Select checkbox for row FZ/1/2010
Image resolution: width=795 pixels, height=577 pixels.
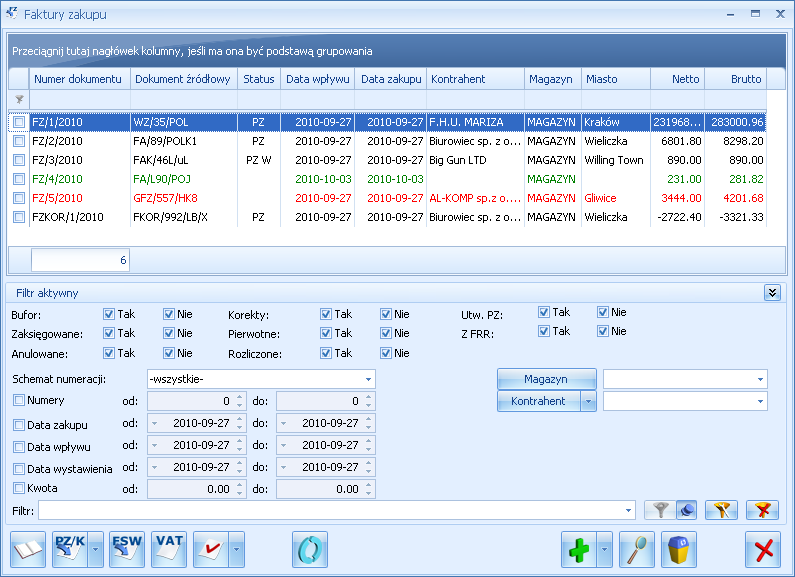[x=19, y=122]
